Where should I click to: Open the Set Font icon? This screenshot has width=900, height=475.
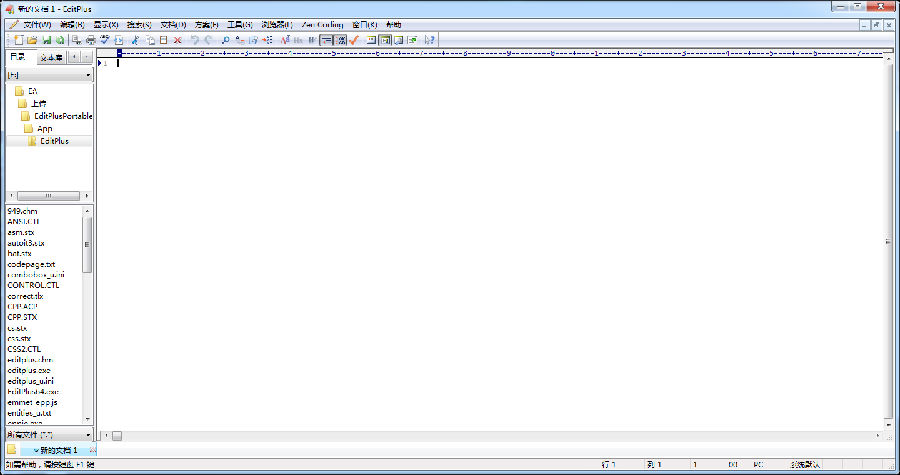tap(285, 40)
